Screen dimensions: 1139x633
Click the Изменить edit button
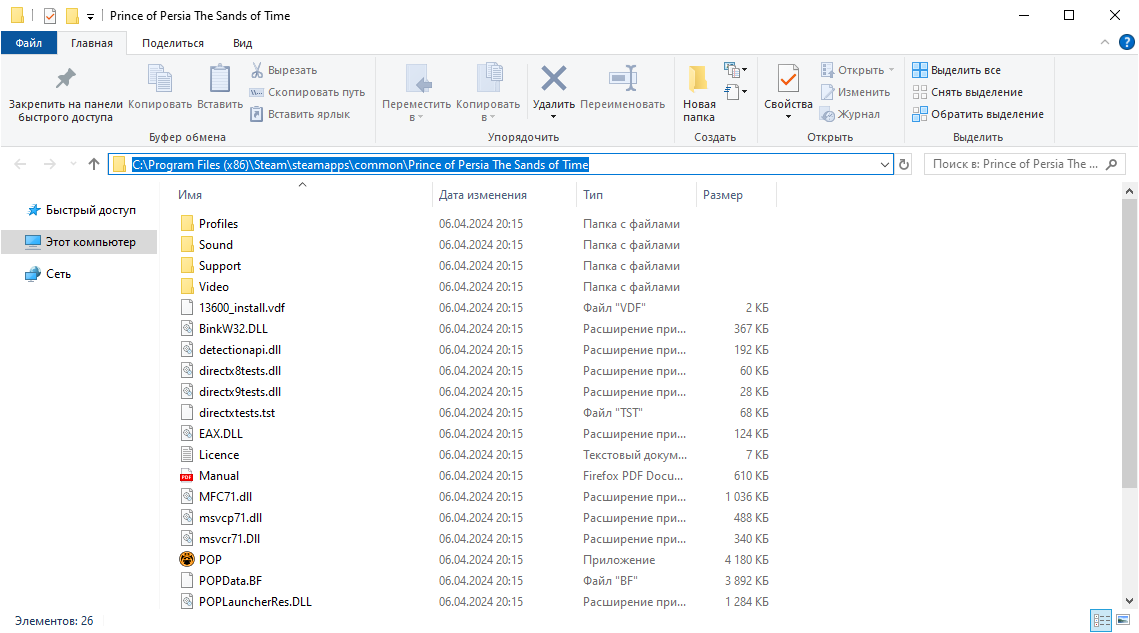856,92
